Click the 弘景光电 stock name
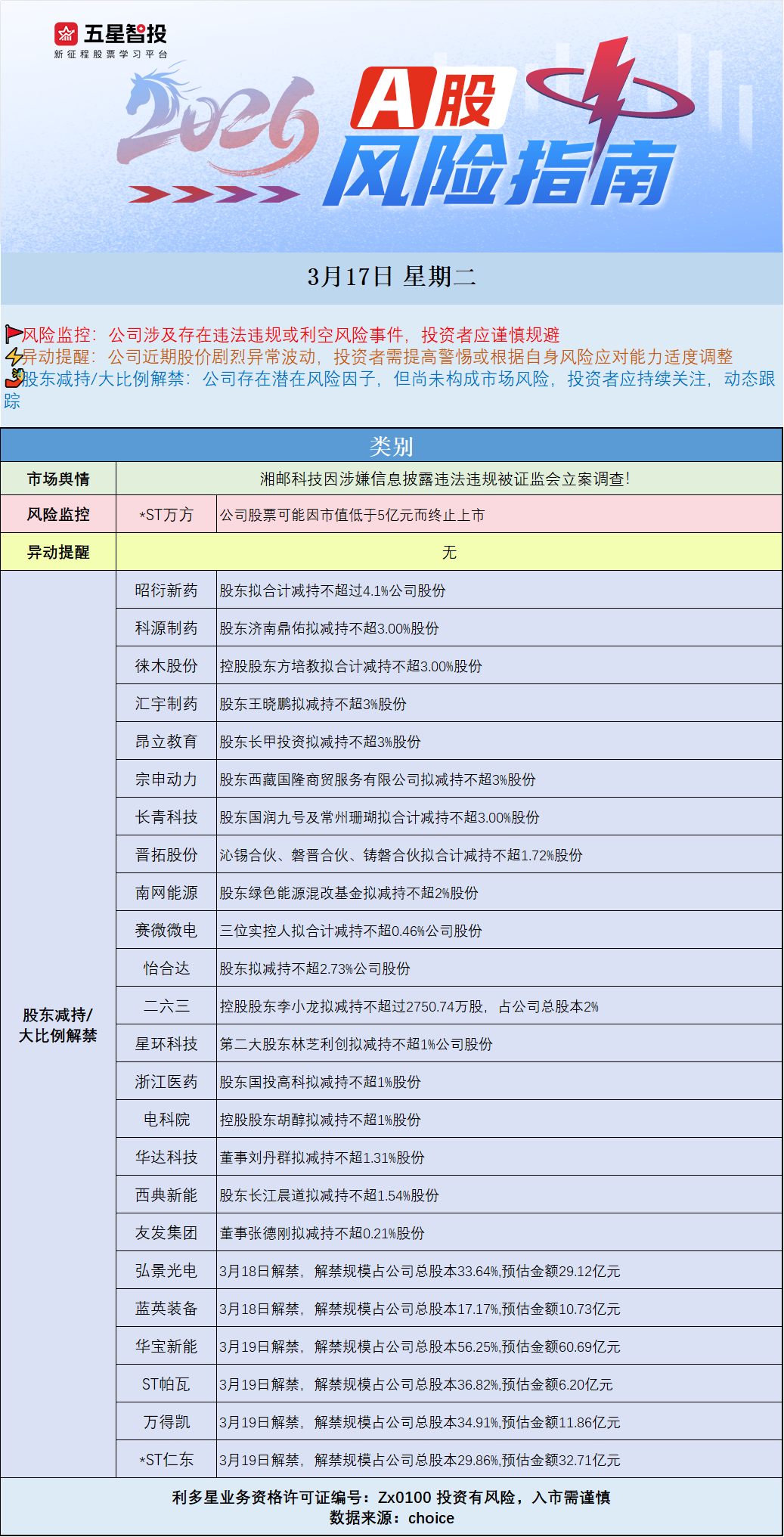 tap(166, 1271)
